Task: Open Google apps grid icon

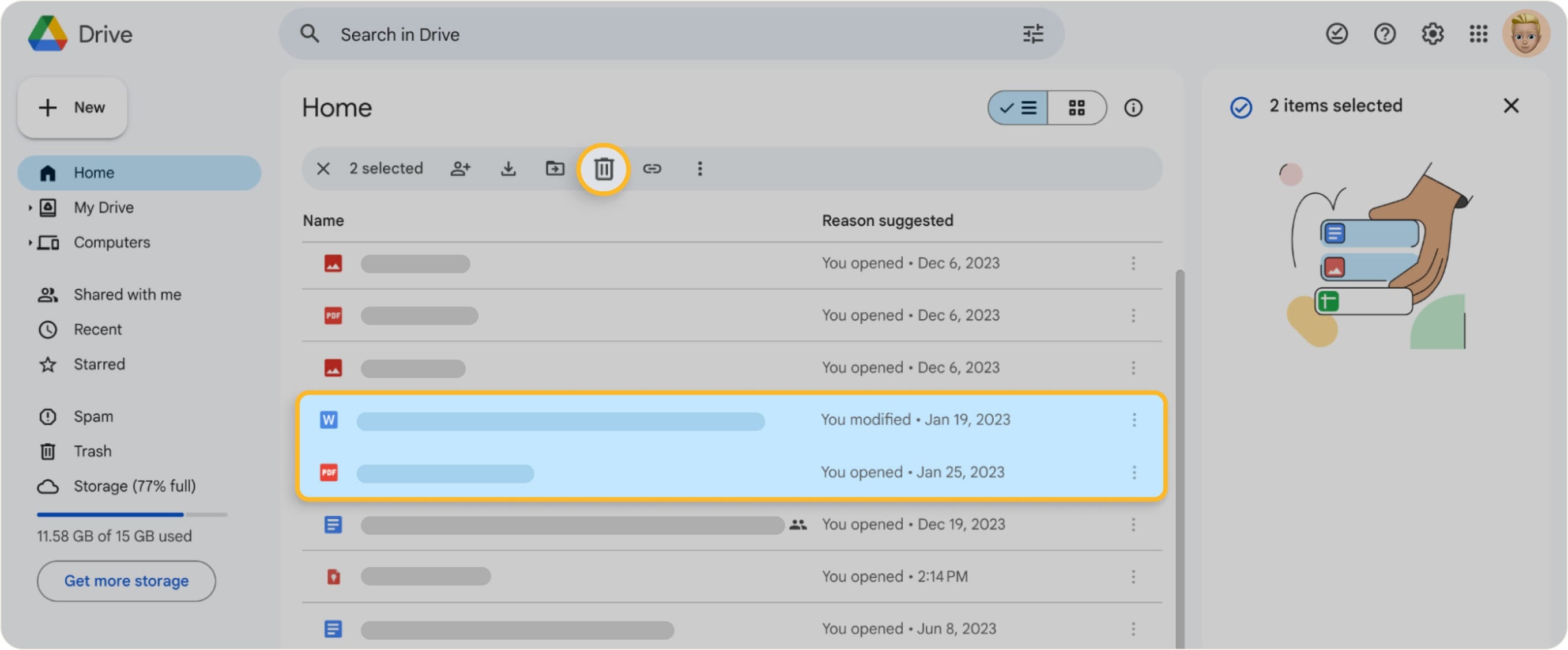Action: coord(1479,34)
